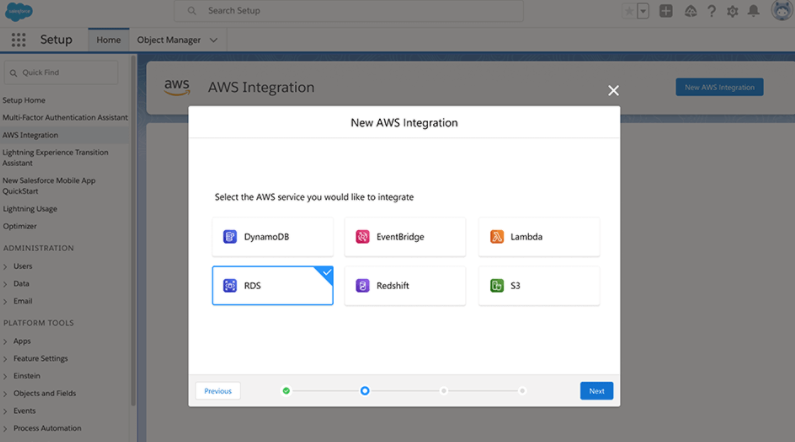Click the Redshift service icon
Viewport: 795px width, 442px height.
click(x=363, y=285)
